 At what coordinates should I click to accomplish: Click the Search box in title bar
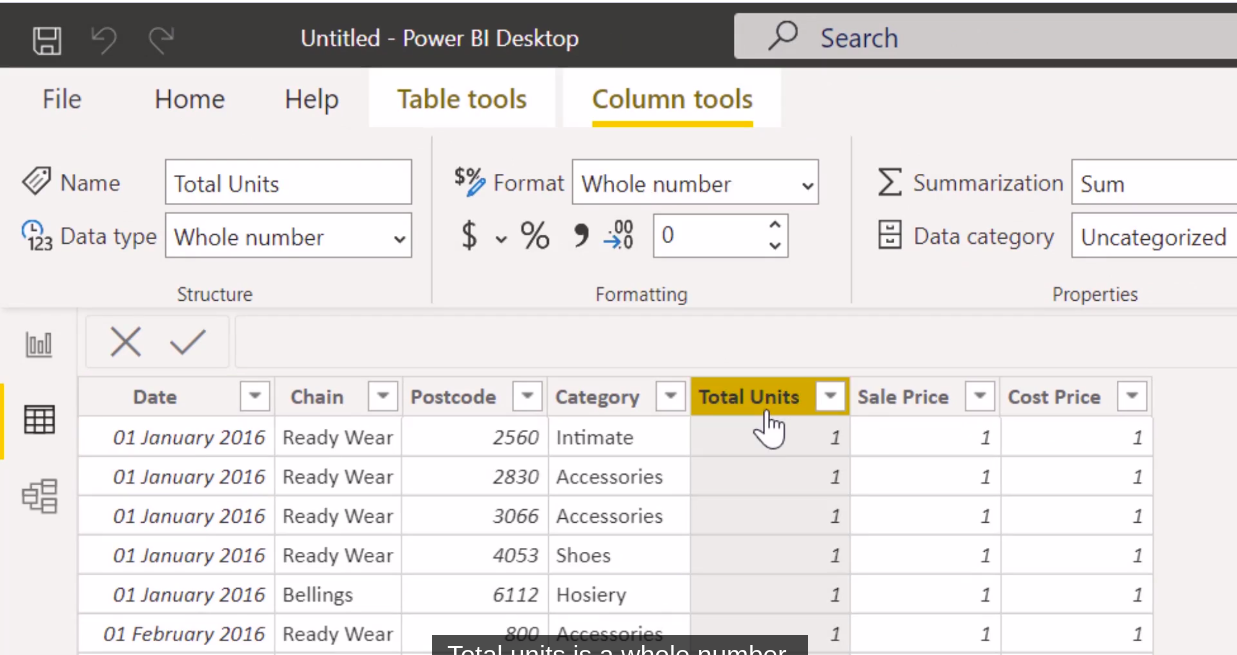(985, 38)
